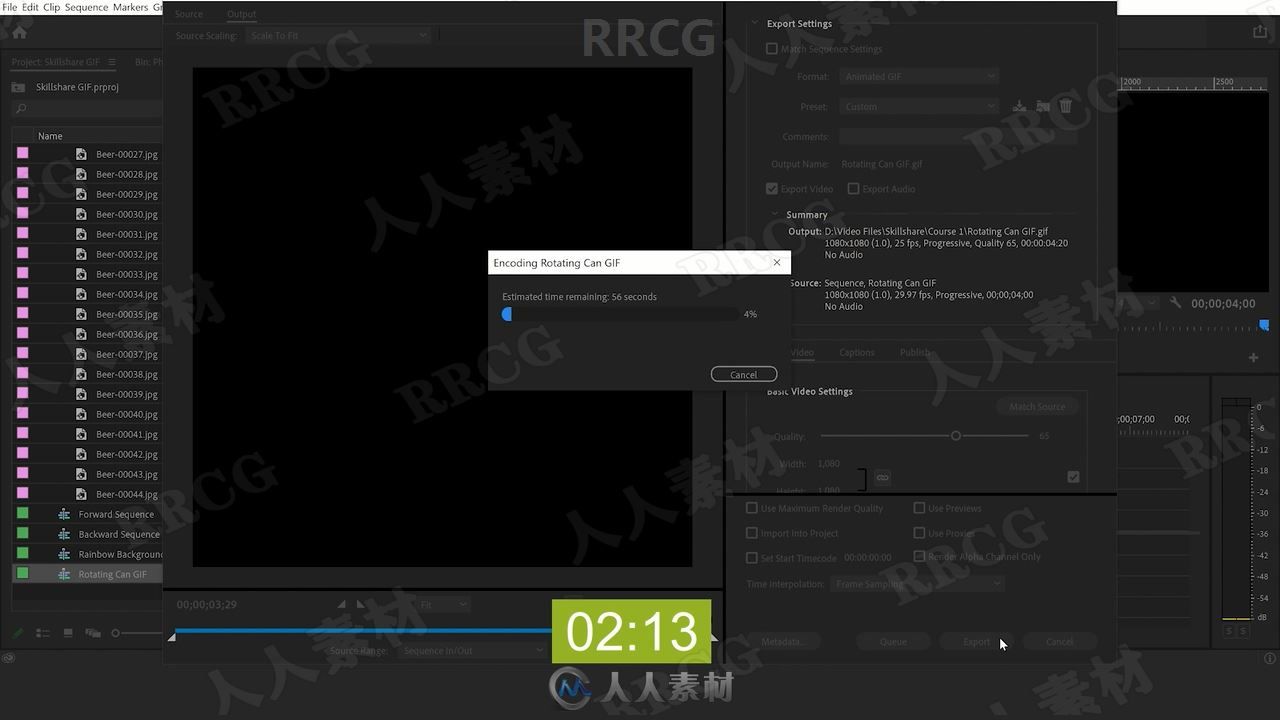The width and height of the screenshot is (1280, 720).
Task: Open the Preset dropdown showing Custom
Action: point(919,106)
